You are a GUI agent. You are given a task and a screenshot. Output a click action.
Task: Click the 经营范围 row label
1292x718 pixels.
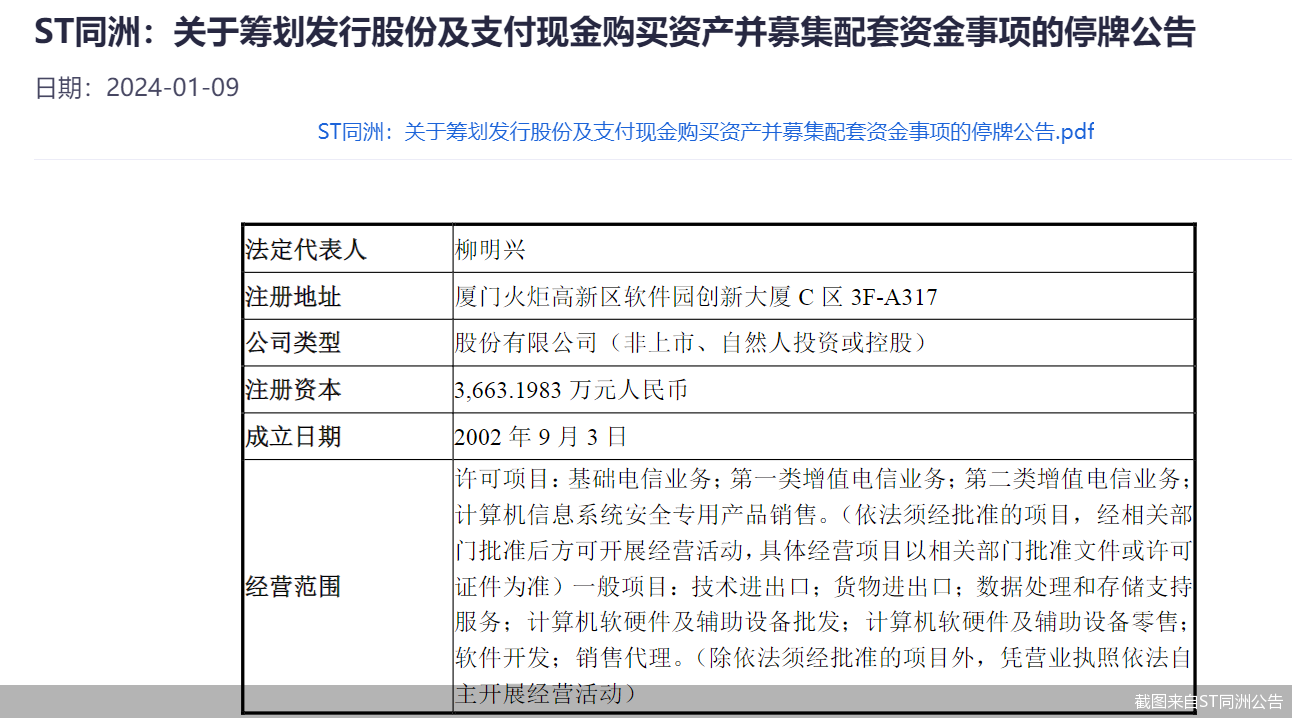click(x=294, y=586)
